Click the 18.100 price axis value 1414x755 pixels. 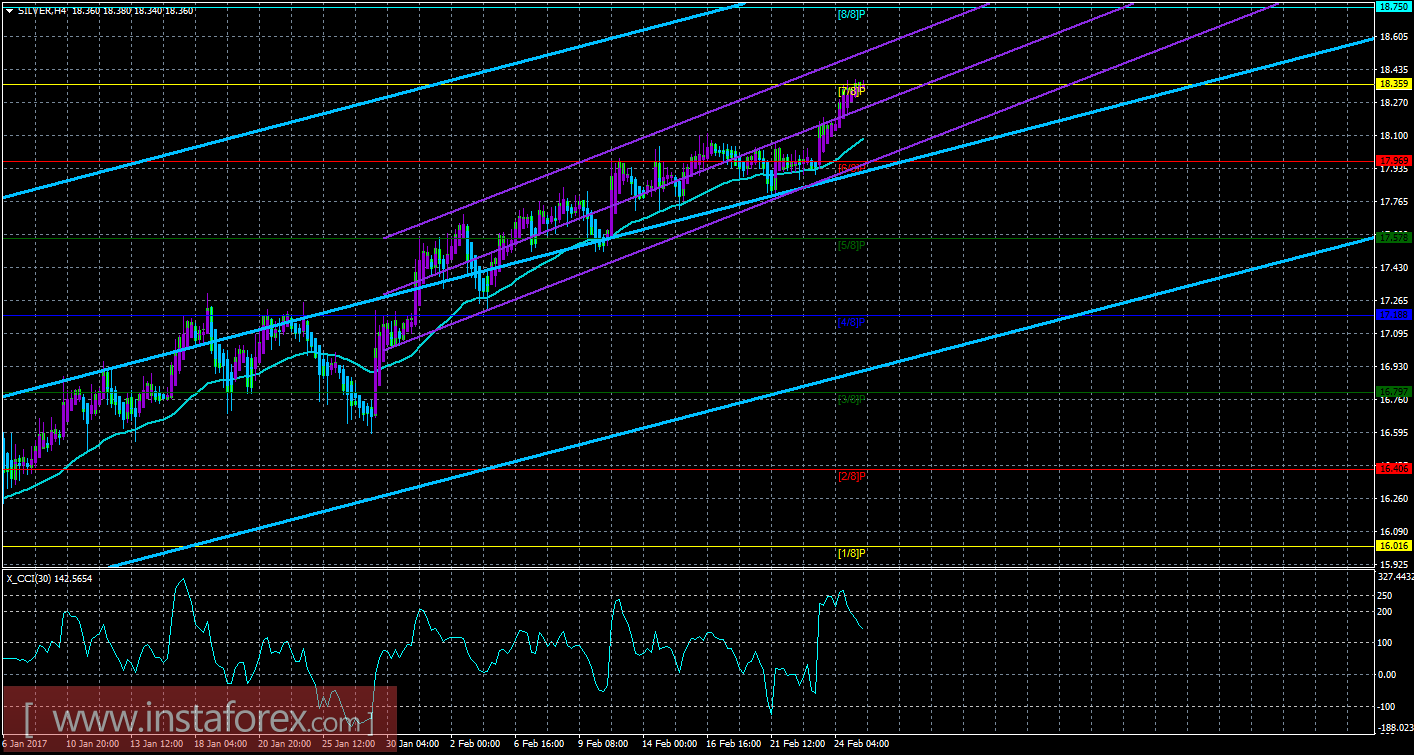pyautogui.click(x=1393, y=136)
